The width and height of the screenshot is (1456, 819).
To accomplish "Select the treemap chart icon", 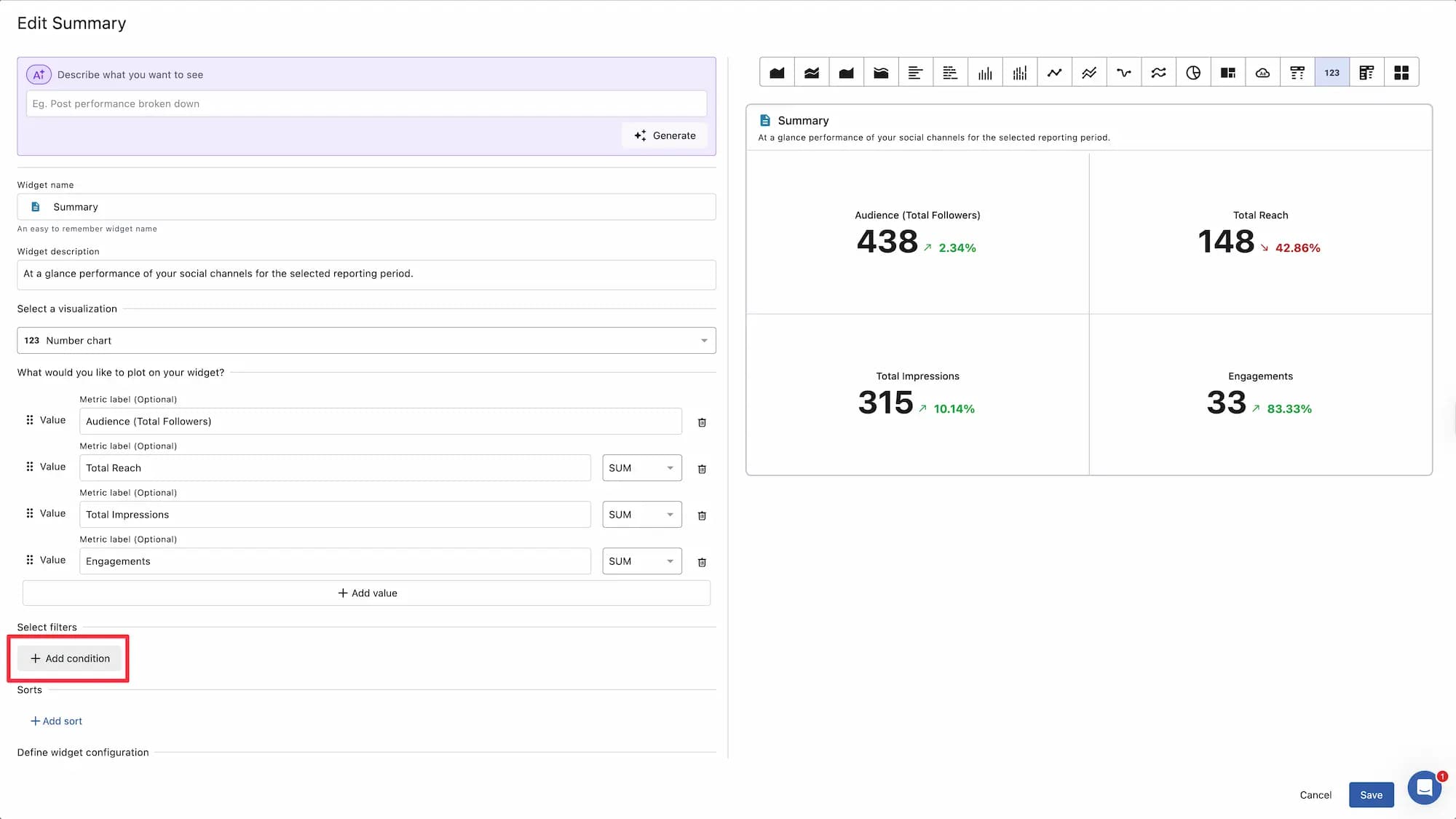I will pyautogui.click(x=1227, y=73).
